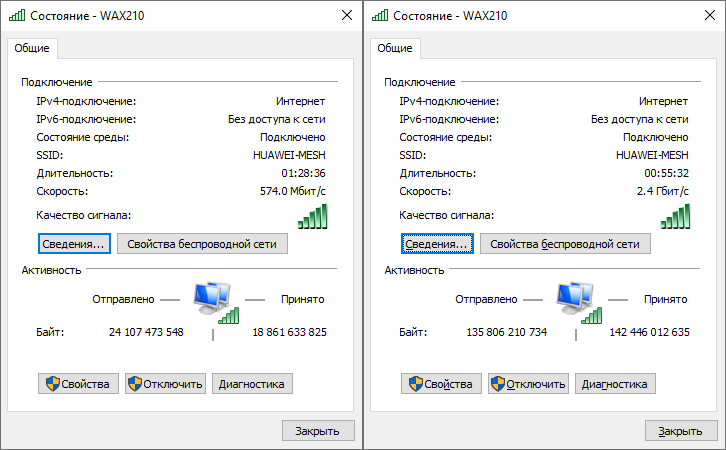This screenshot has width=726, height=450.
Task: Click Закрыть in dialog showing 18 861 633 825 received
Action: (x=318, y=431)
